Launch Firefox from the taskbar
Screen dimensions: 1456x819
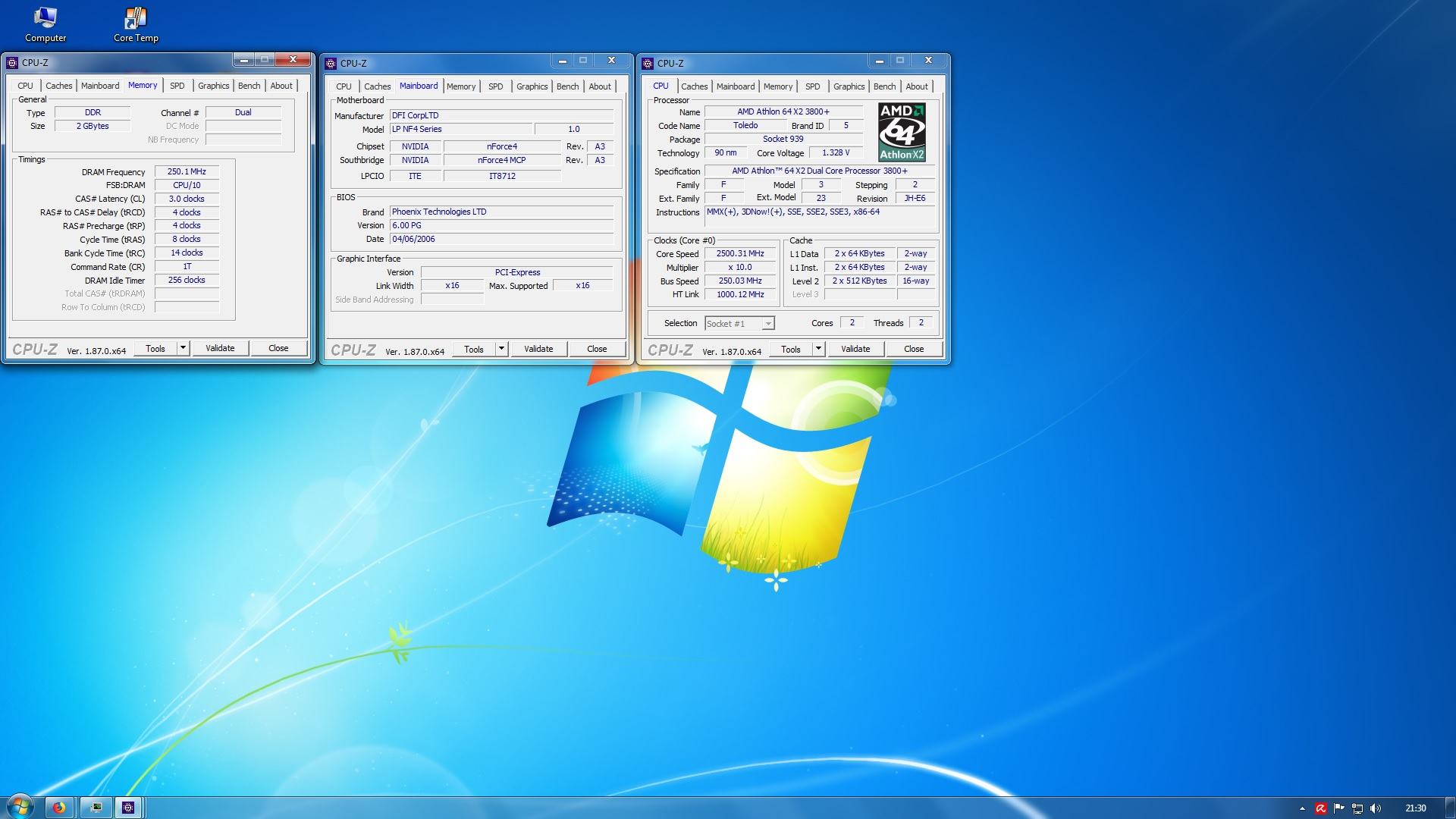tap(59, 808)
